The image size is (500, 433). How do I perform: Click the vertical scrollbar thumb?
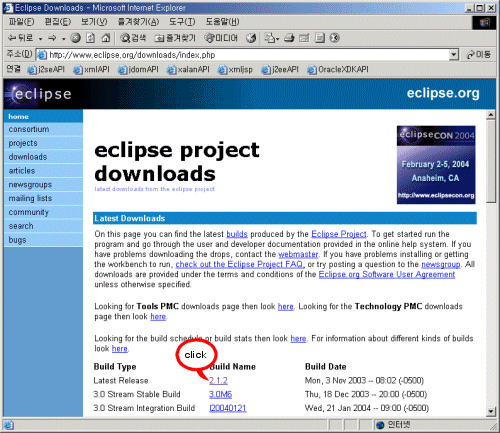[x=490, y=161]
